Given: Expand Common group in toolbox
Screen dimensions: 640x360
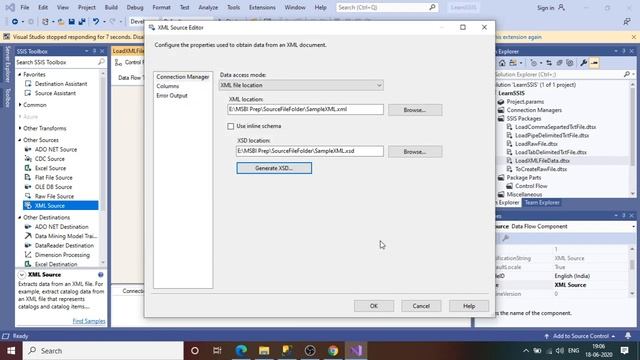Looking at the screenshot, I should pos(20,105).
